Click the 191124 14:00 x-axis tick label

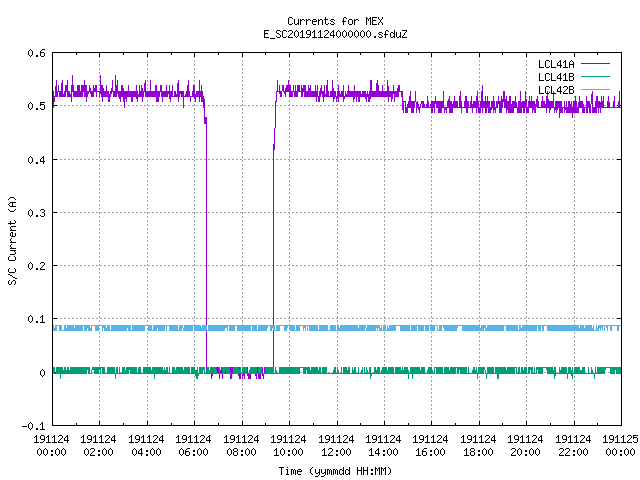(x=383, y=445)
